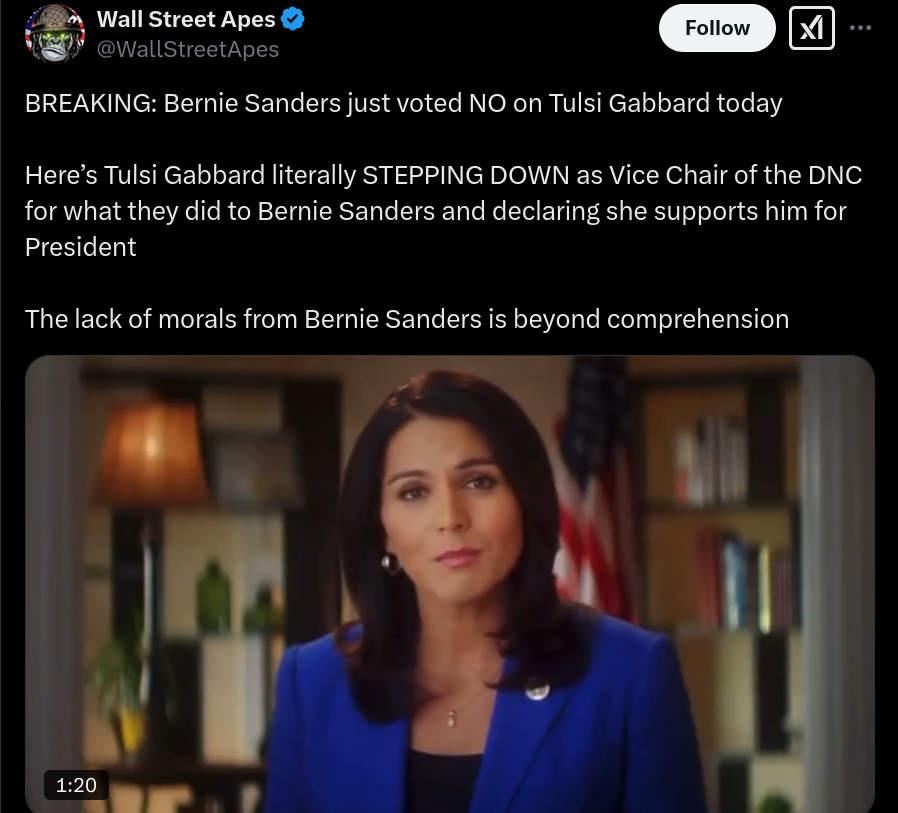
Task: Open the Wall Street Apes profile avatar
Action: click(55, 33)
